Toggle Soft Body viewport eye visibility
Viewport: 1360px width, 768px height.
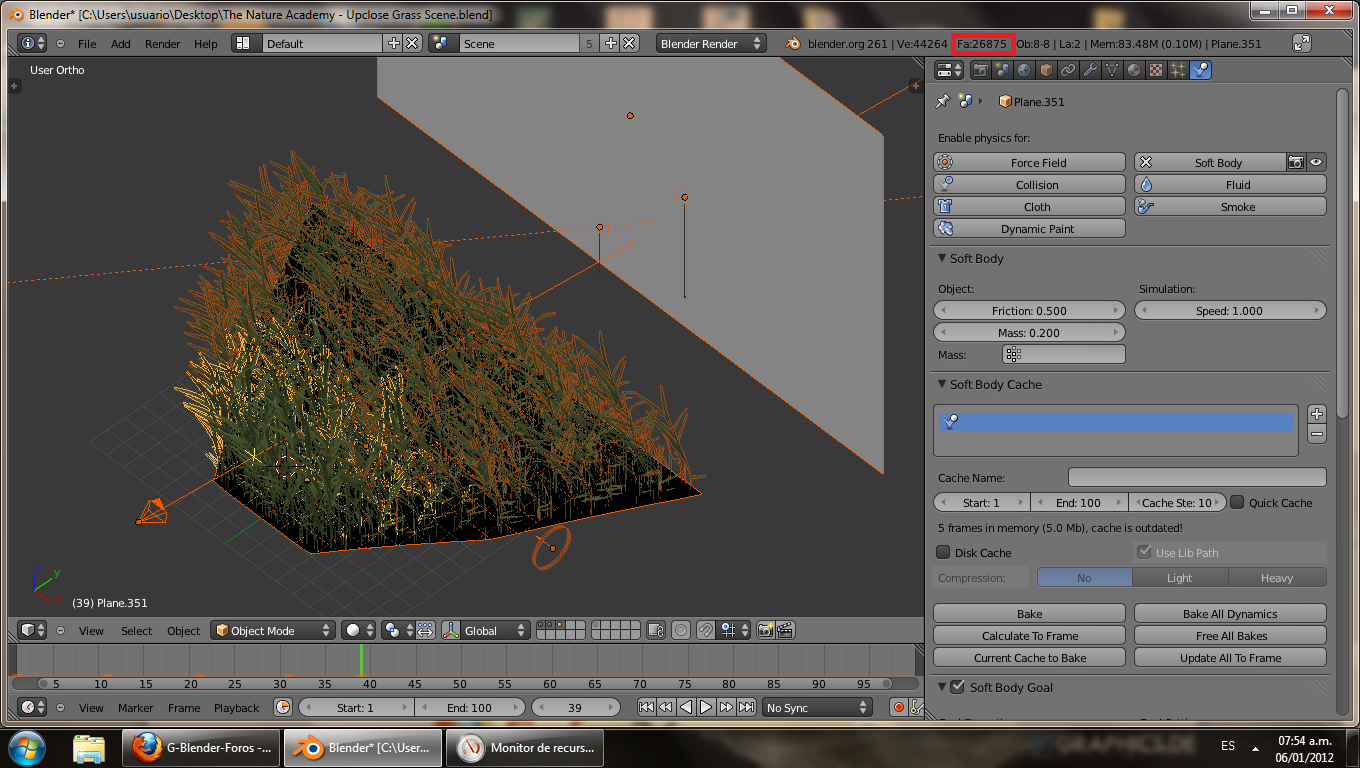(x=1316, y=163)
